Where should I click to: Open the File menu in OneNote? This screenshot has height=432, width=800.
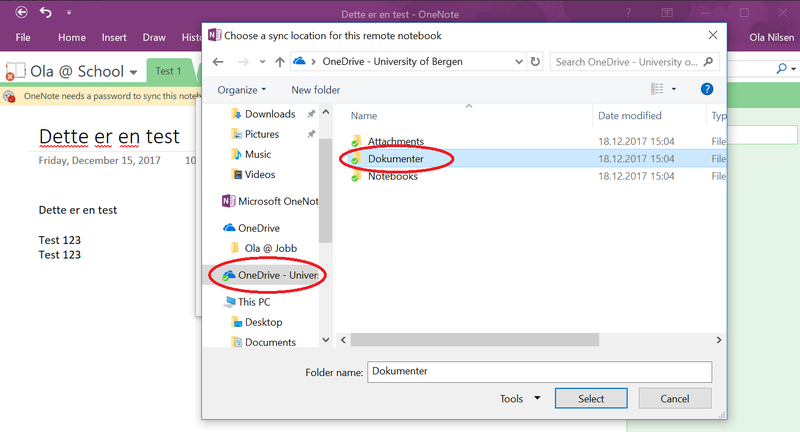pos(23,38)
